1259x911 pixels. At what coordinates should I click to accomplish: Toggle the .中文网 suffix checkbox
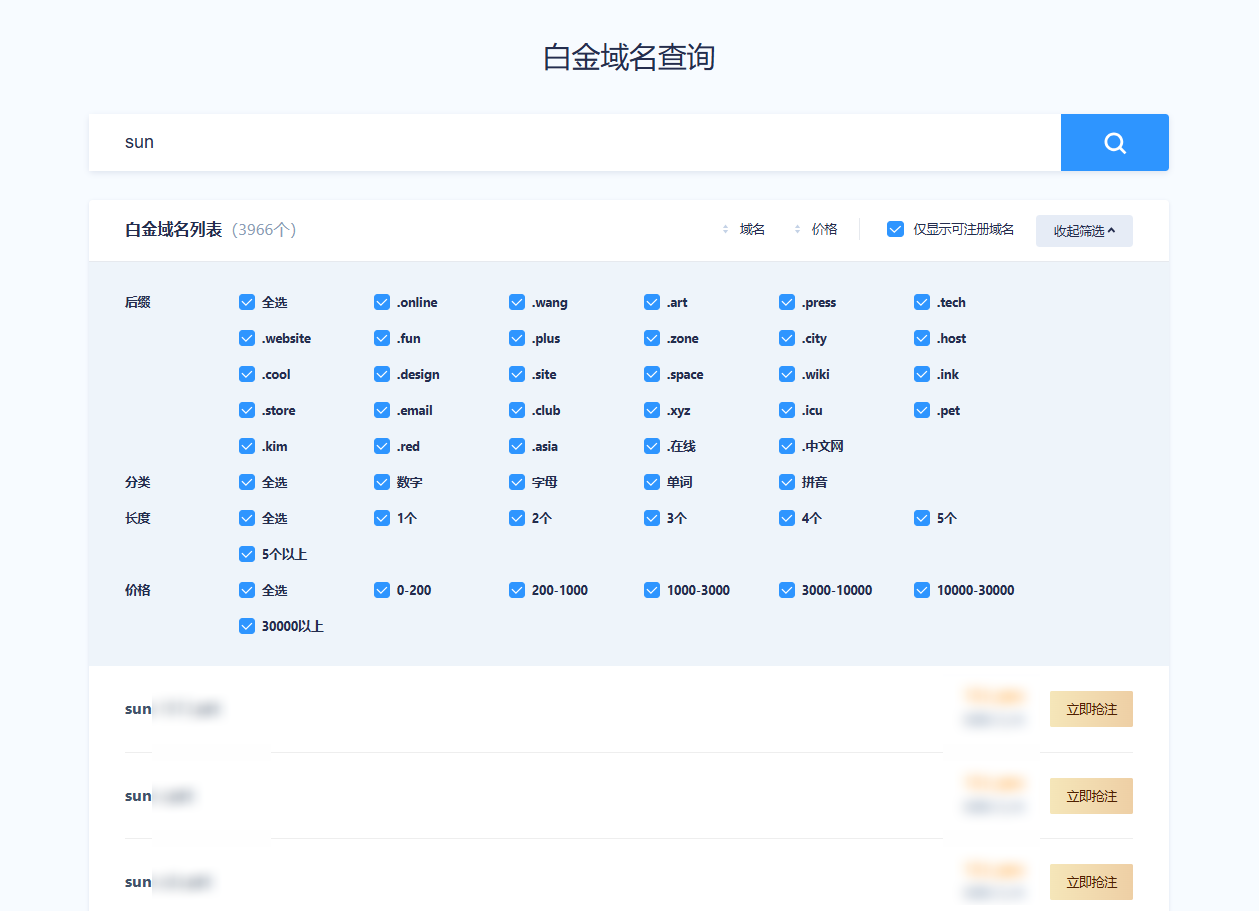click(x=787, y=447)
